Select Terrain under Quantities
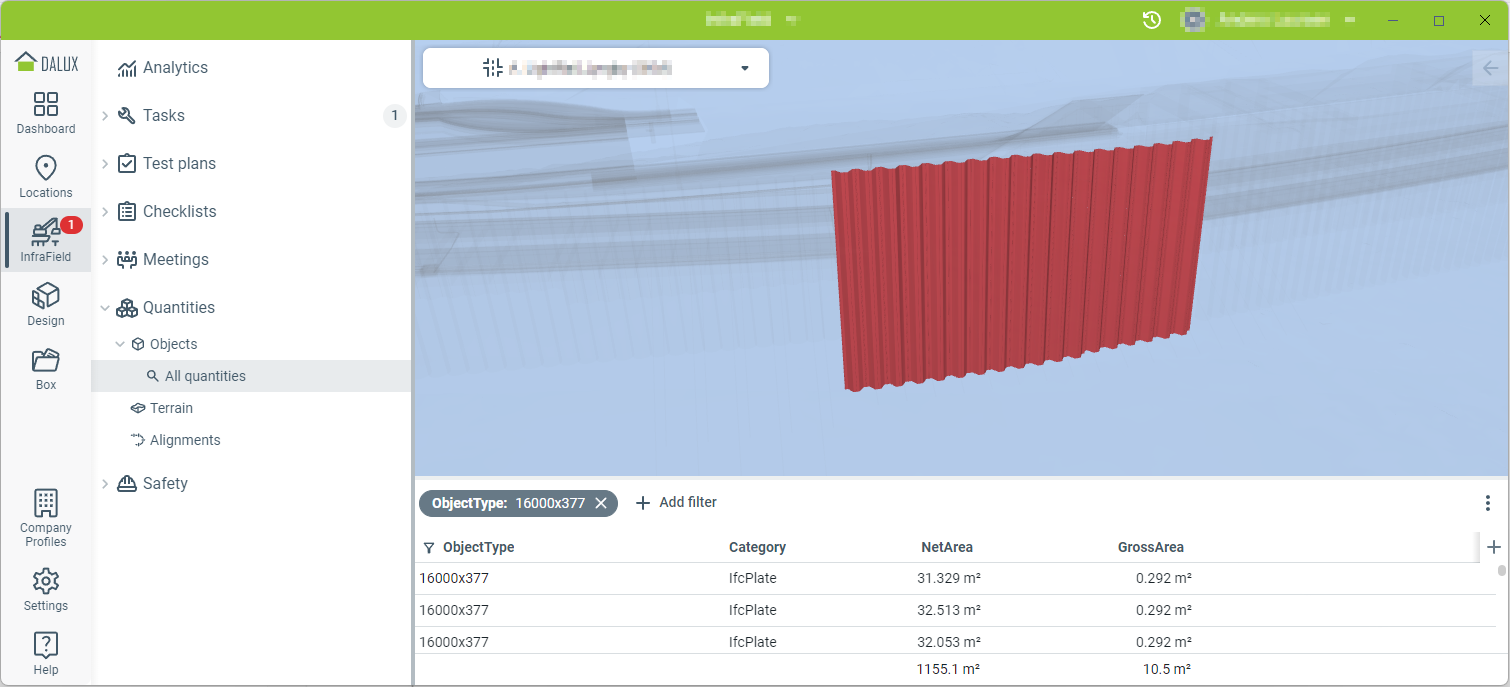The width and height of the screenshot is (1510, 687). 171,408
